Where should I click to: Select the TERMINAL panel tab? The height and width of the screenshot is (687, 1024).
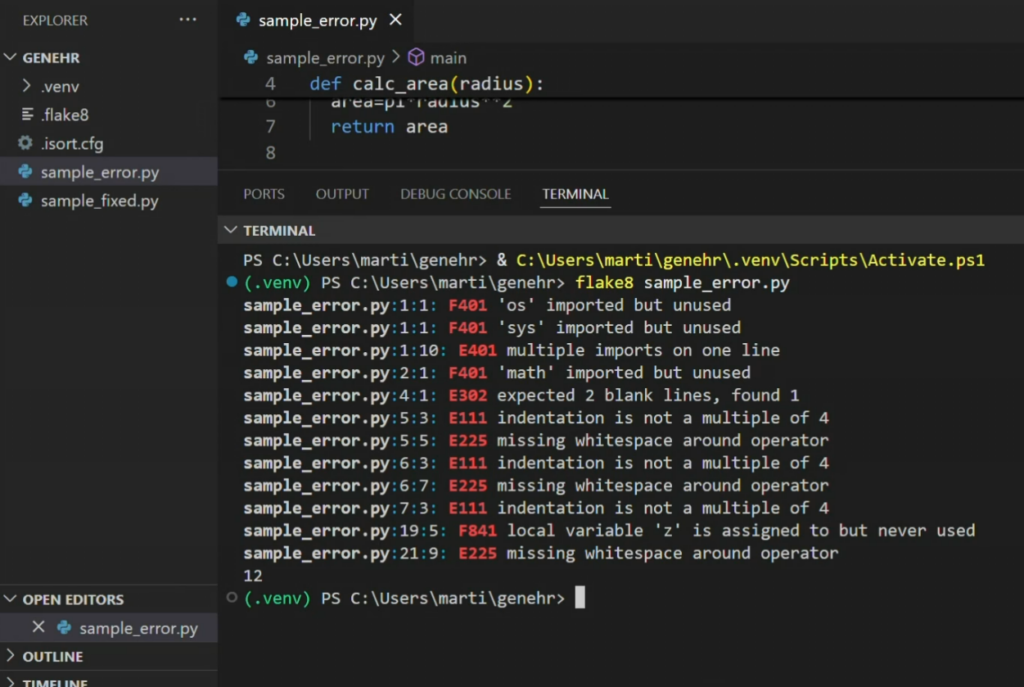(x=575, y=194)
